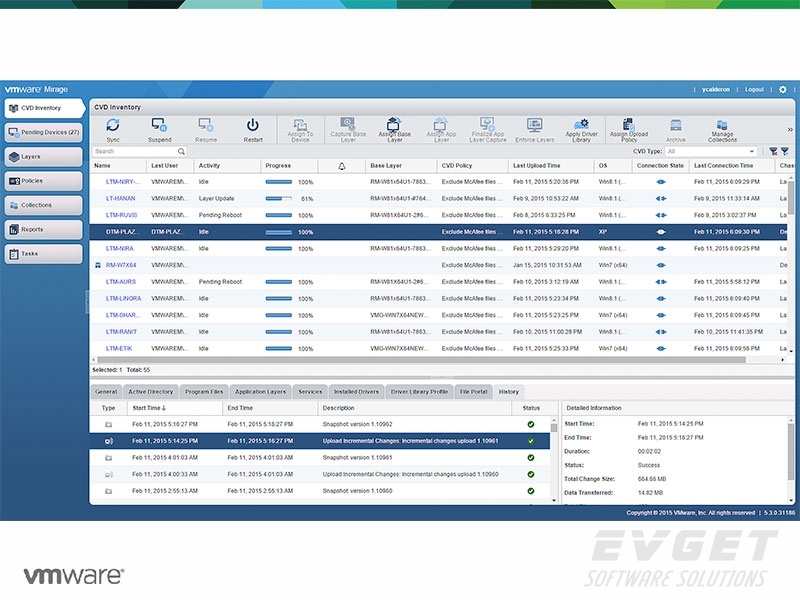Click success status icon for Snapshot 1.10961
The width and height of the screenshot is (800, 600).
click(531, 458)
